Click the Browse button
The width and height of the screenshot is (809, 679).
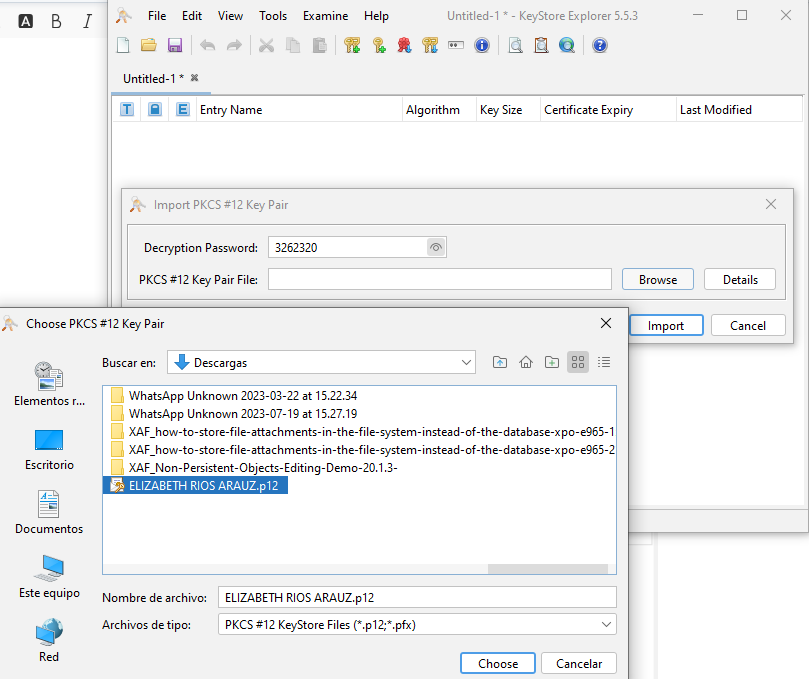pos(658,280)
